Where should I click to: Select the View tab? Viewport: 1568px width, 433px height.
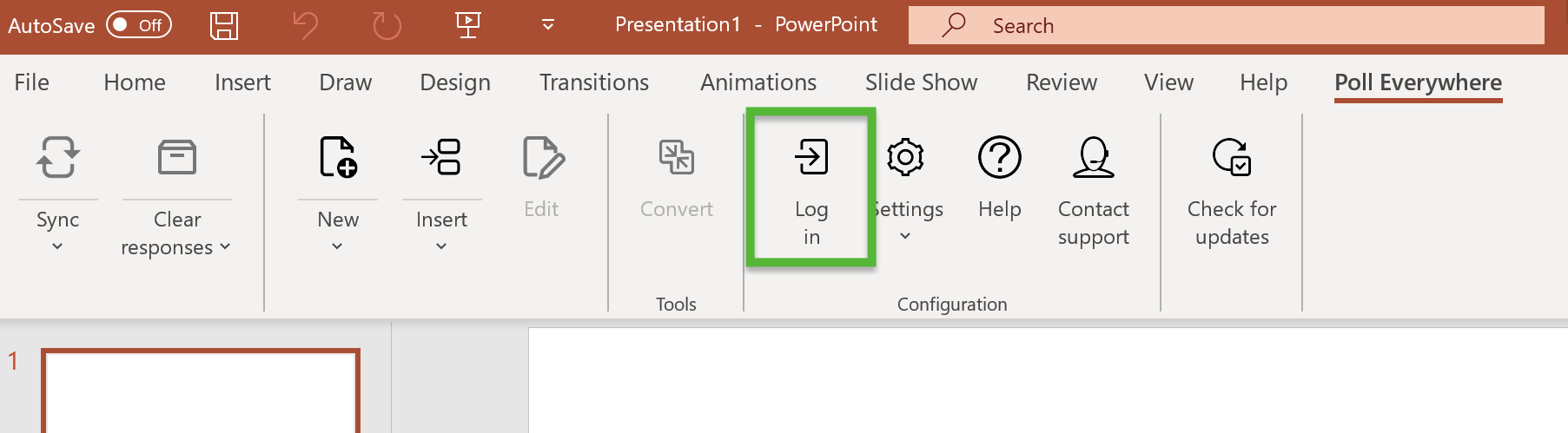point(1168,82)
